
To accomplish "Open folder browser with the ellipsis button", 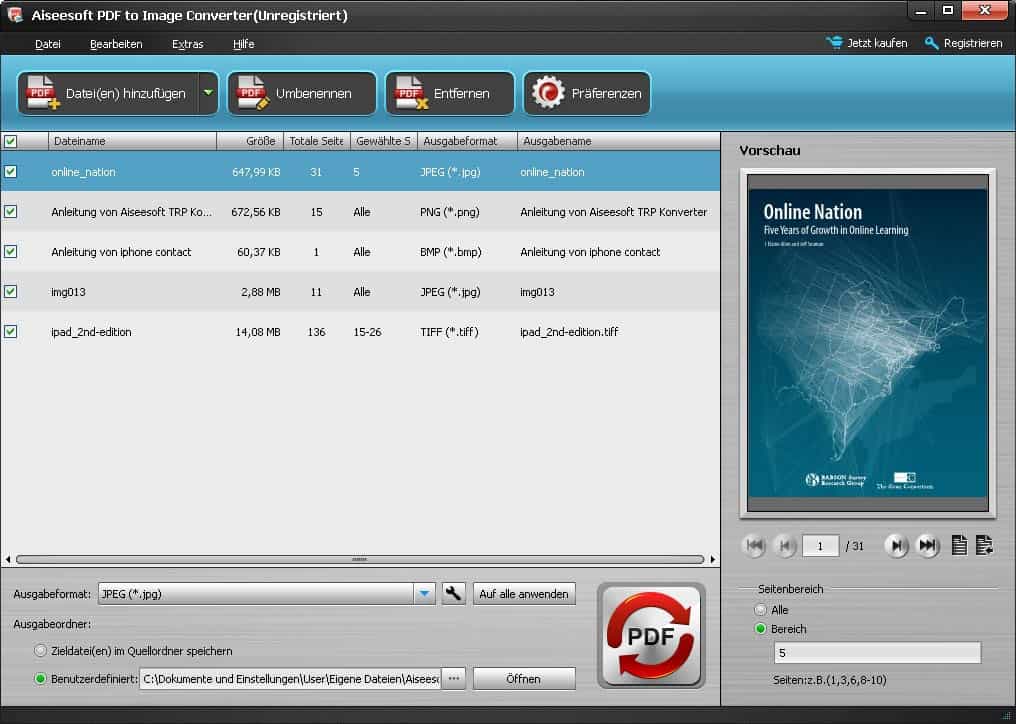I will coord(453,678).
